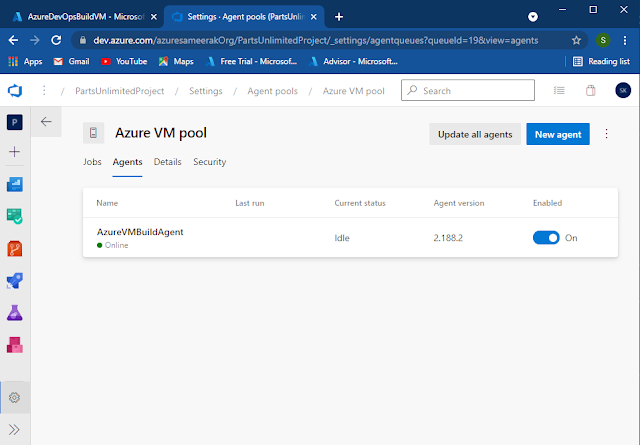Open breadcrumb vertical dots menu
This screenshot has height=445, width=640.
pyautogui.click(x=44, y=90)
